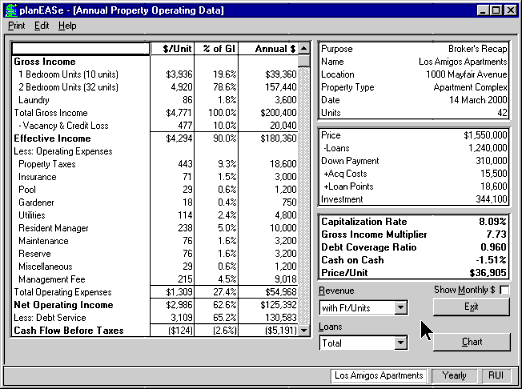Viewport: 522px width, 389px height.
Task: Select the Insurance row label
Action: coord(37,177)
